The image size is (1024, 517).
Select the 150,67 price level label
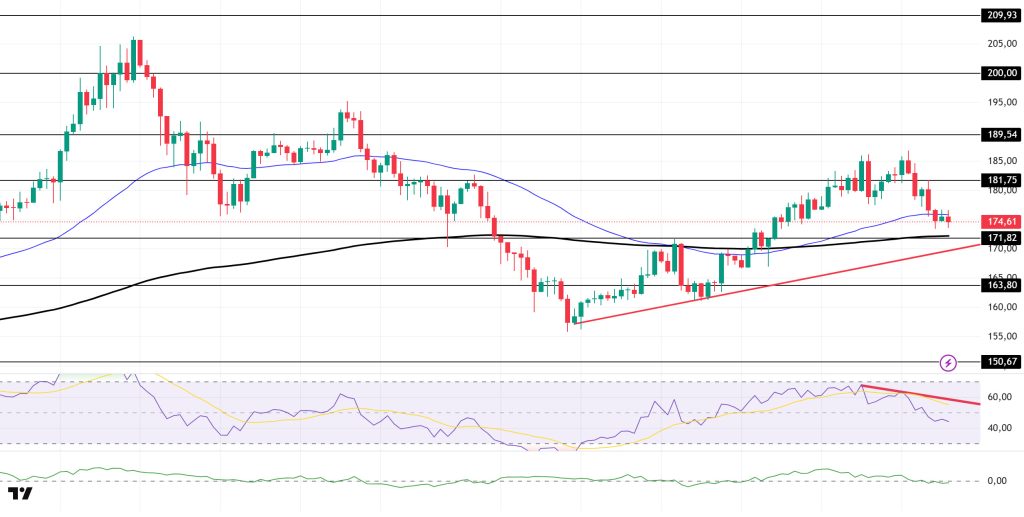[x=1000, y=362]
